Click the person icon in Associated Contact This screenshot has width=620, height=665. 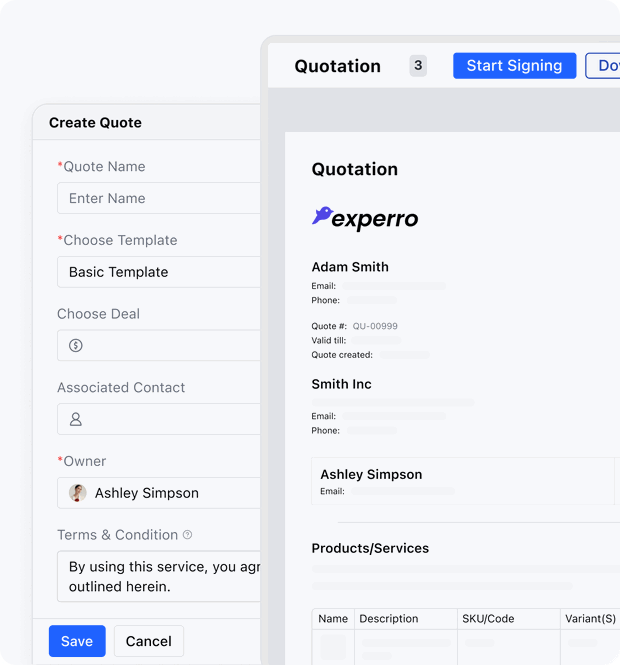coord(76,419)
